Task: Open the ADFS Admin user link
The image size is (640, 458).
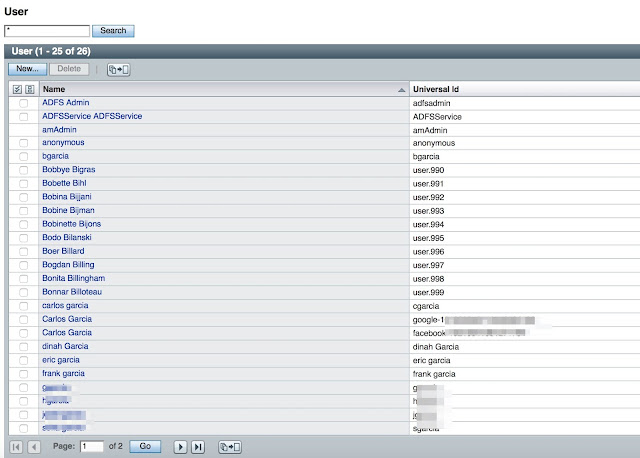Action: click(x=66, y=102)
